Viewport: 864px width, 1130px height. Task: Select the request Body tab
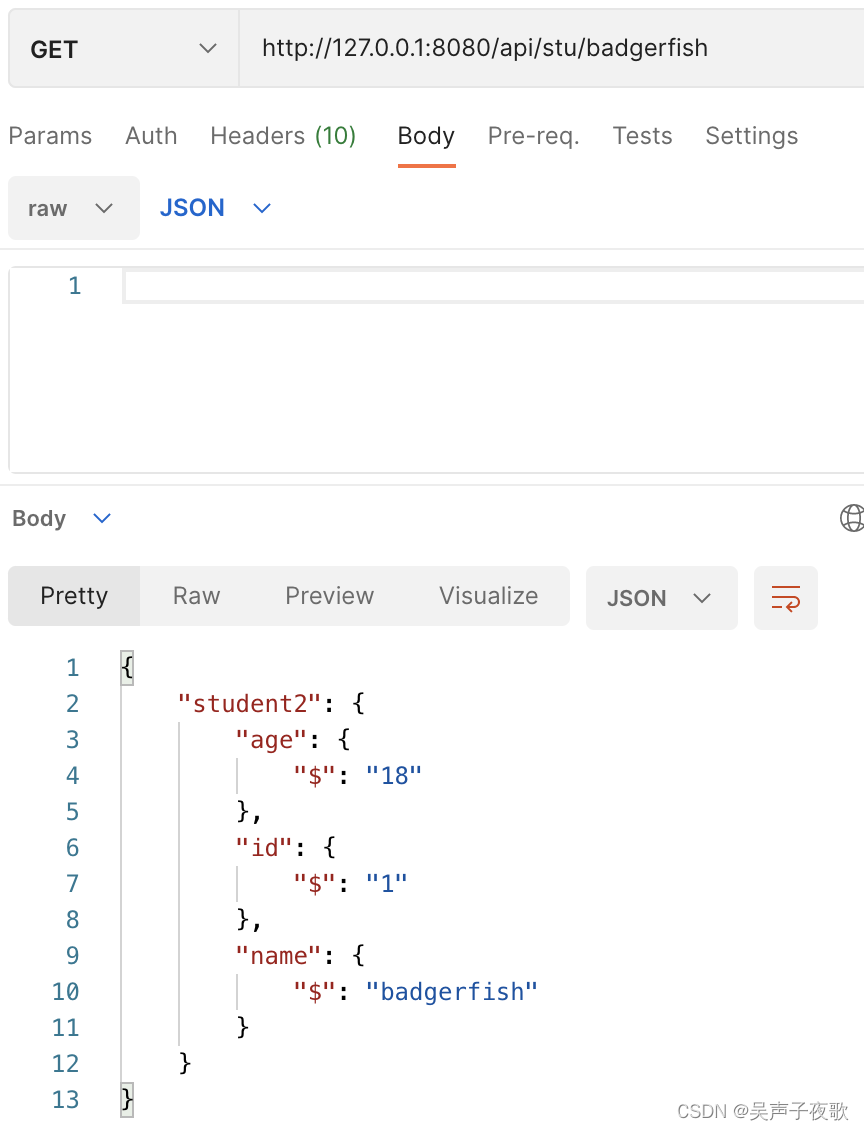(x=427, y=135)
